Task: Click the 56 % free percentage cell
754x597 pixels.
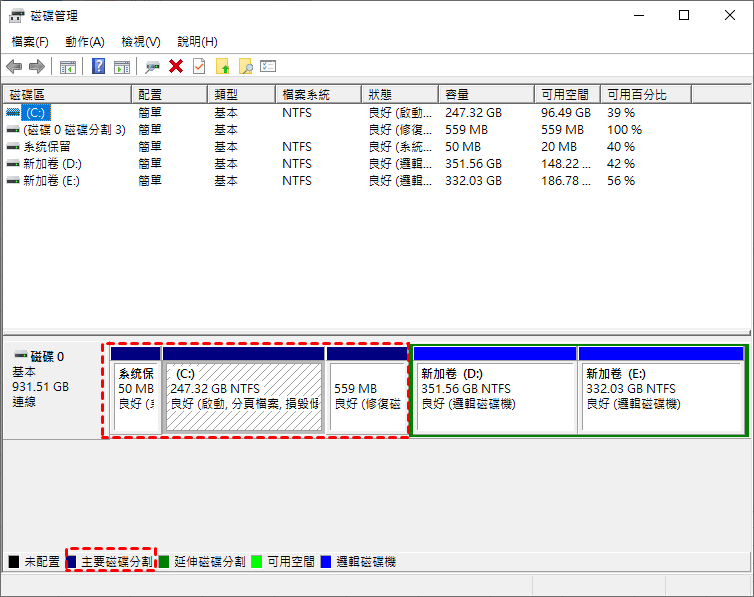Action: coord(621,181)
